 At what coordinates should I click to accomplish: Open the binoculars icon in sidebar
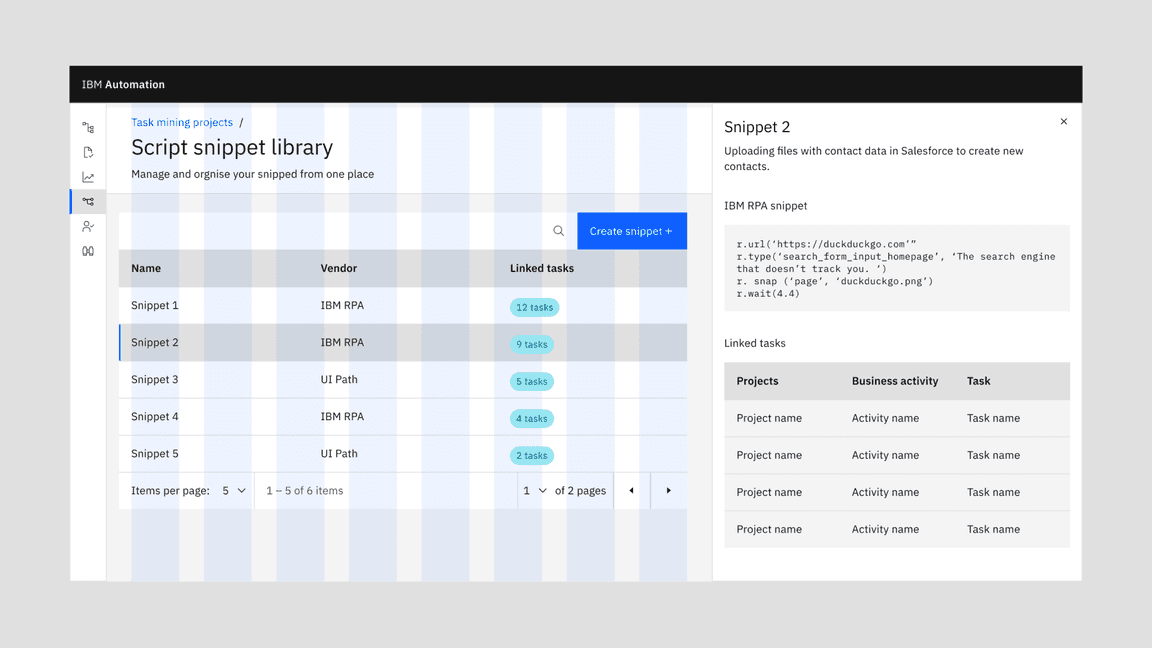point(88,252)
